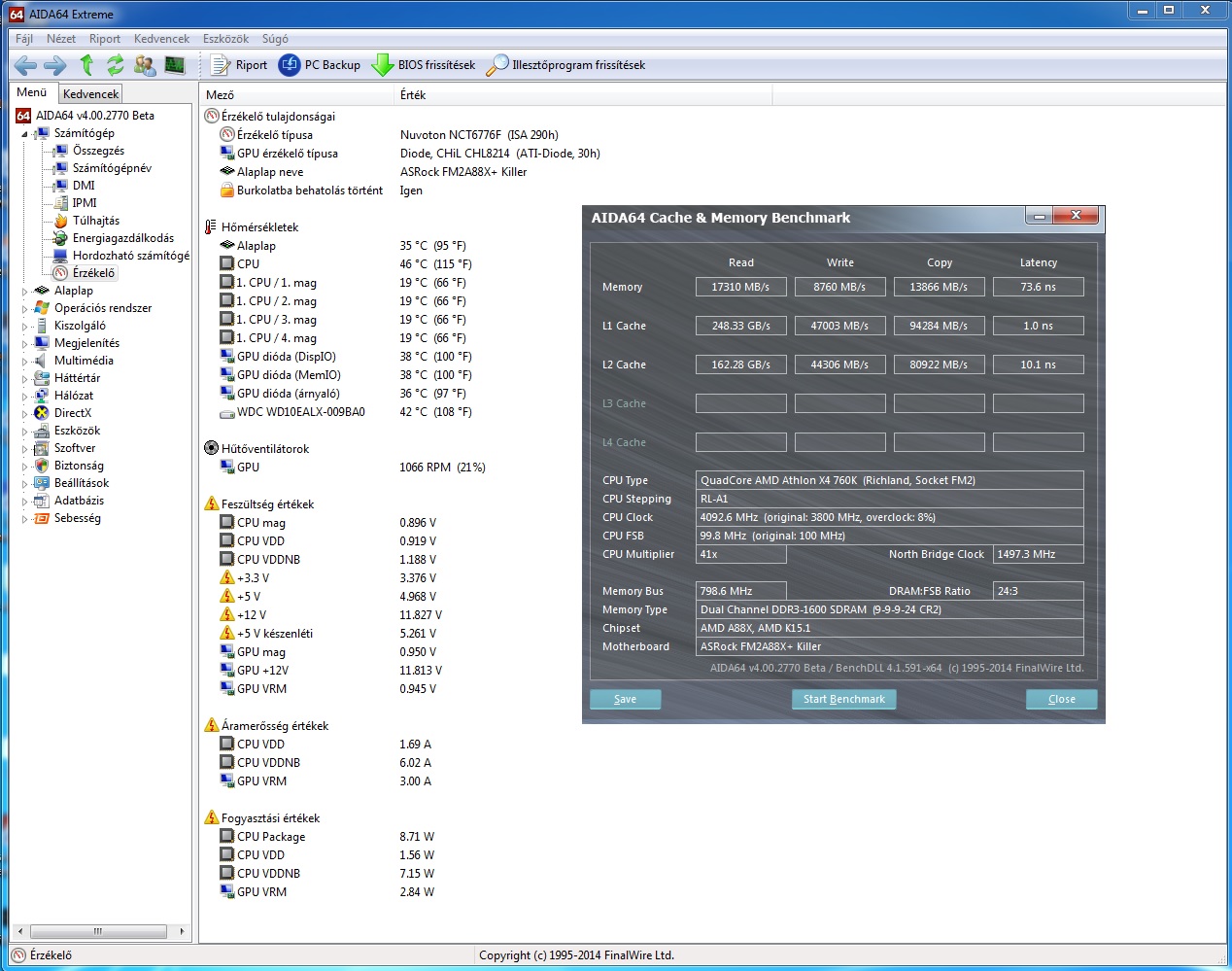The height and width of the screenshot is (971, 1232).
Task: Expand the Alaplap tree node
Action: tap(24, 291)
